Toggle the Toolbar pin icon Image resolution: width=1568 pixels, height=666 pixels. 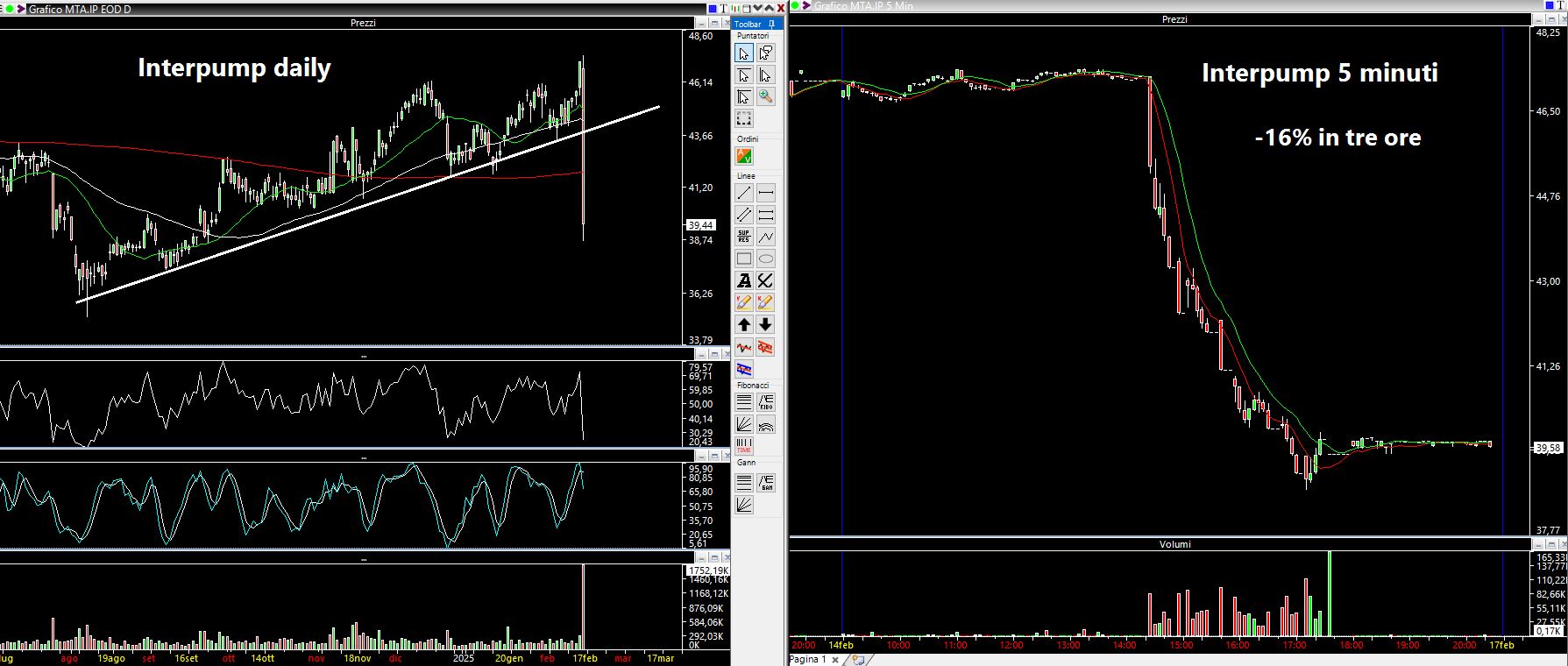coord(771,24)
